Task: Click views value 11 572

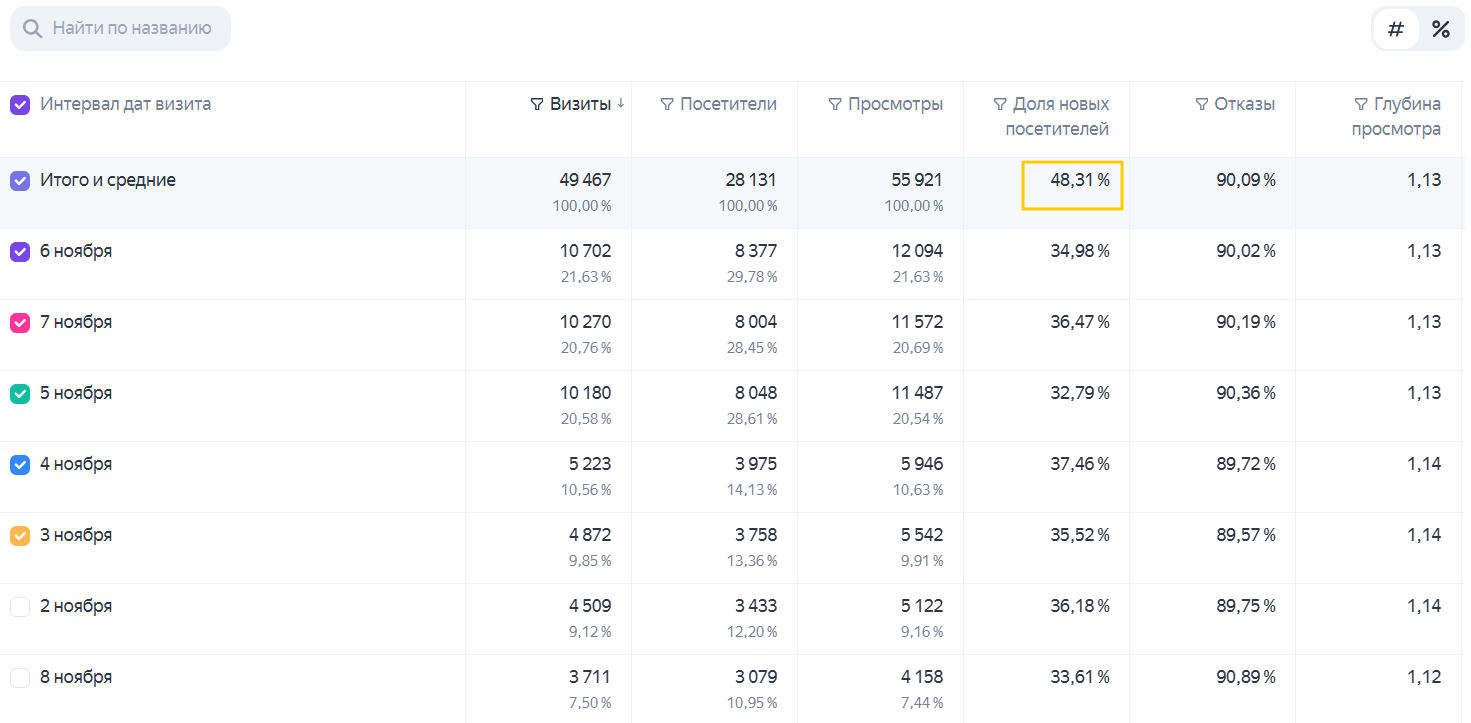Action: coord(918,322)
